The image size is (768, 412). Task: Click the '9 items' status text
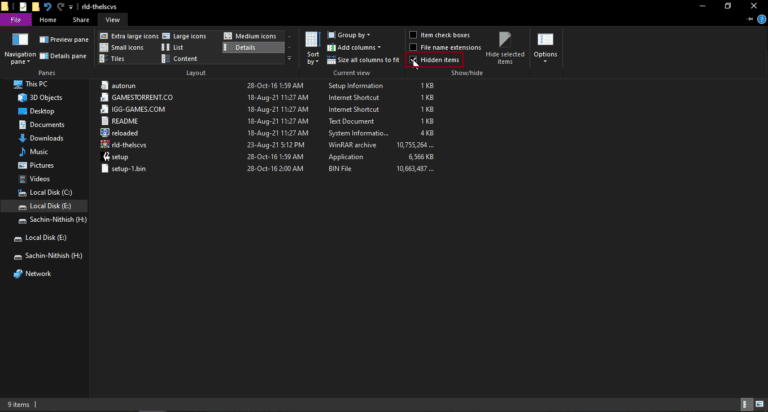point(18,405)
